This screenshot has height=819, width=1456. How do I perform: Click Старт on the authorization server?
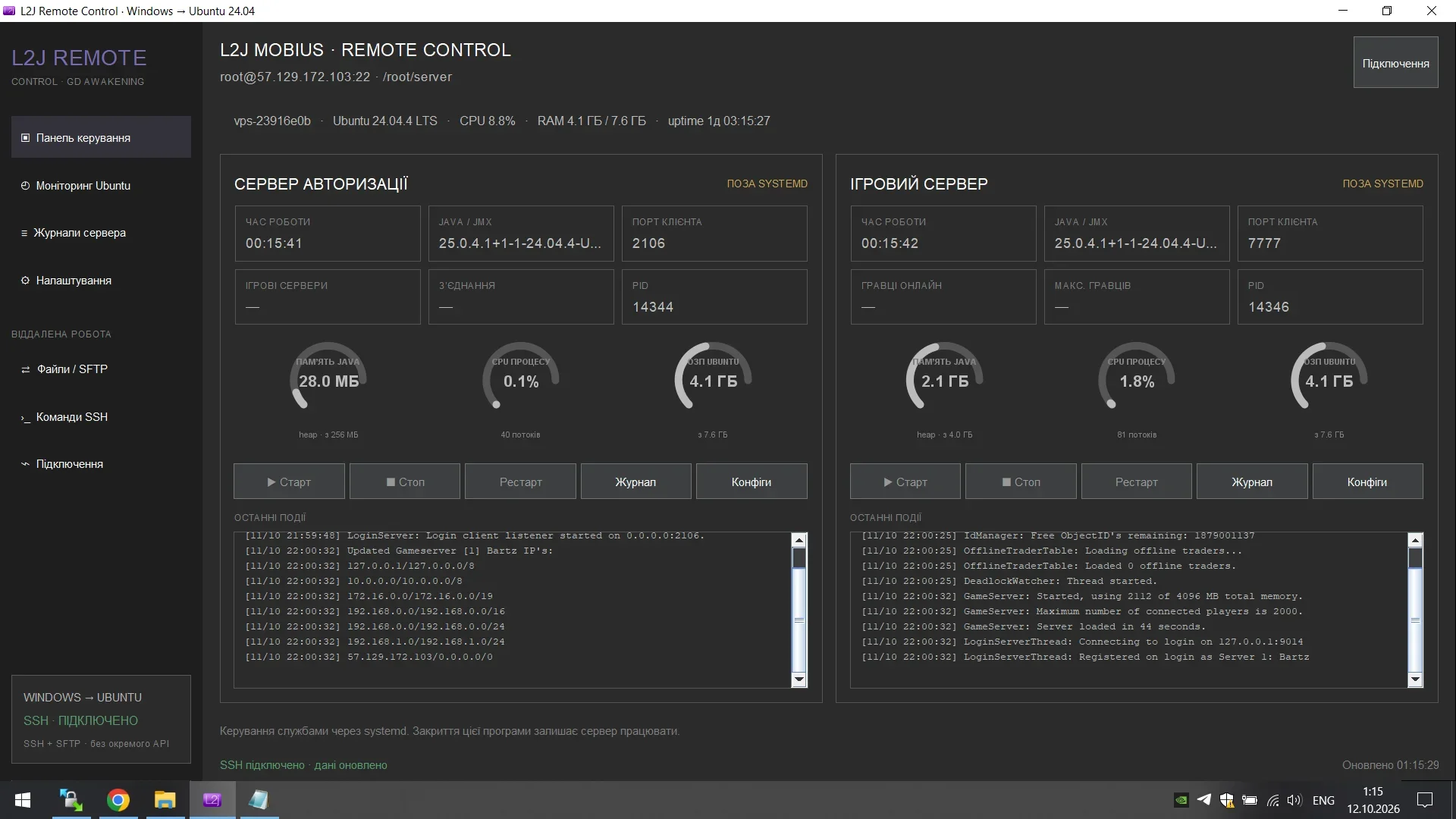[x=289, y=482]
